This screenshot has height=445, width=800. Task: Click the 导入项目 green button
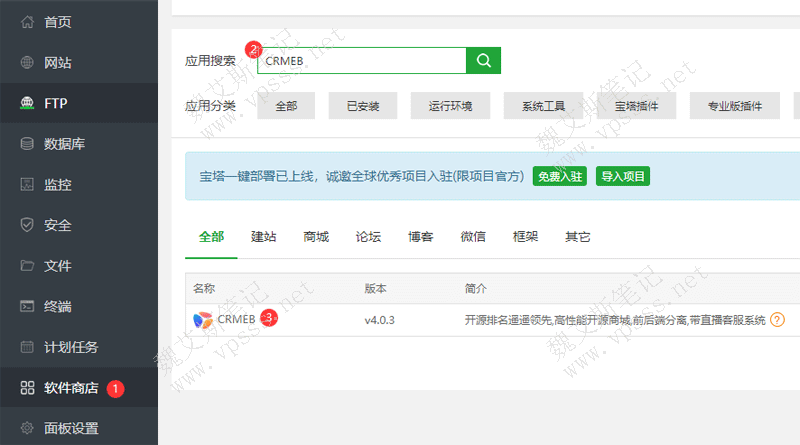(622, 176)
